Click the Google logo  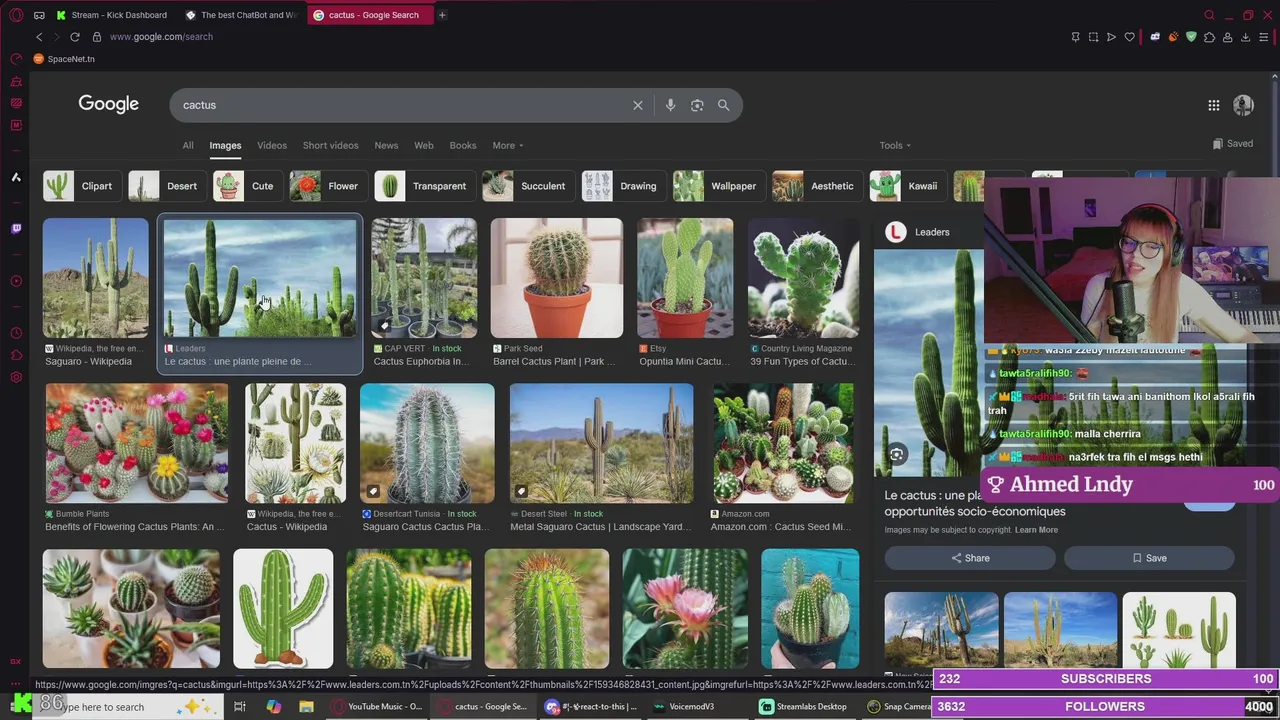click(x=109, y=104)
